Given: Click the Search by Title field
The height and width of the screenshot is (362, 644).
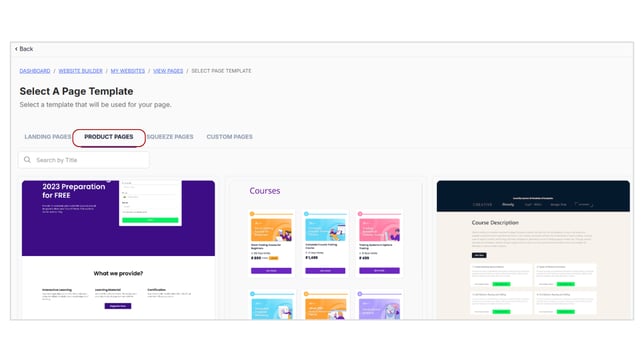Looking at the screenshot, I should point(84,160).
